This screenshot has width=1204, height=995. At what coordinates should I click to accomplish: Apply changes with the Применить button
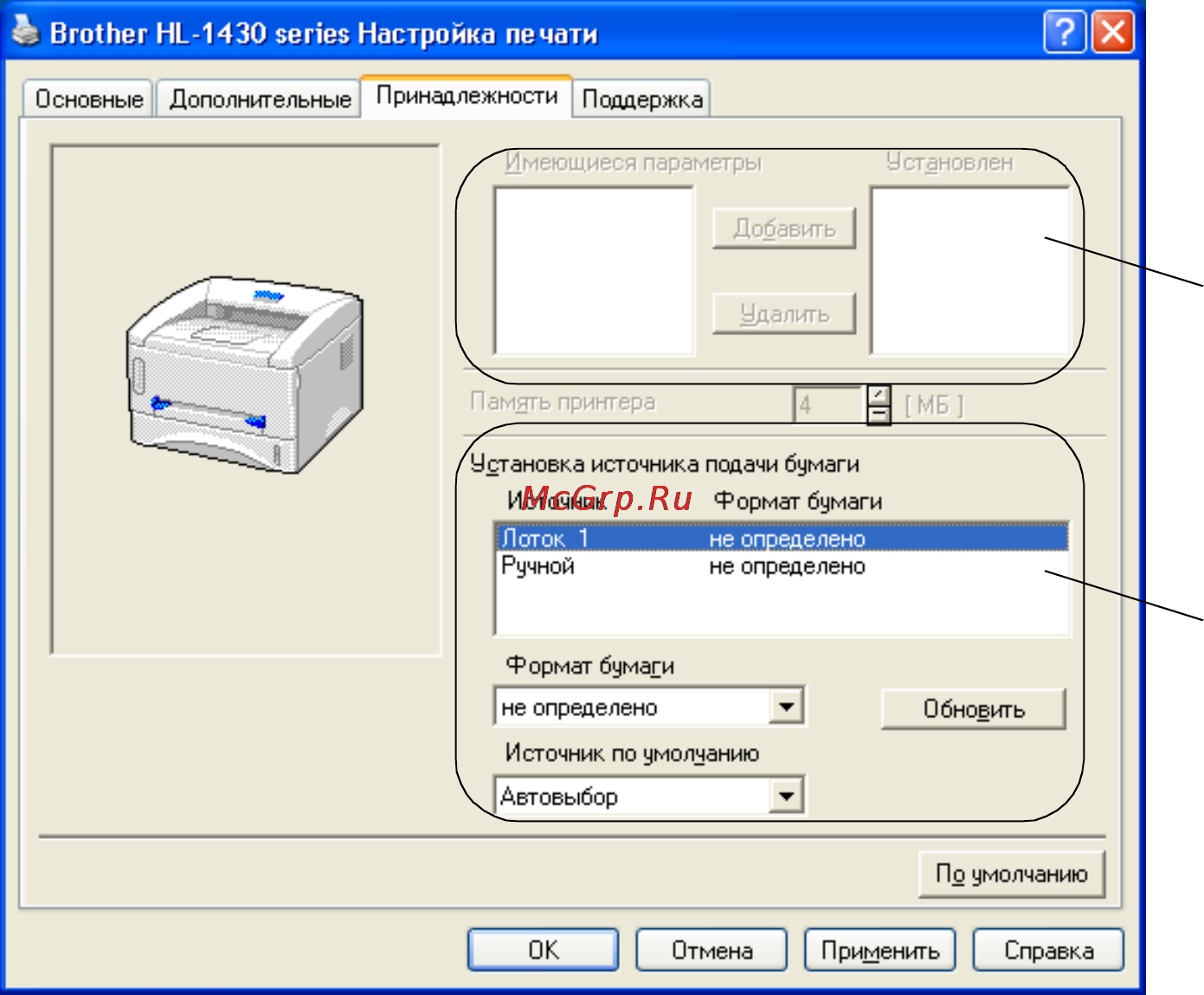(x=880, y=950)
